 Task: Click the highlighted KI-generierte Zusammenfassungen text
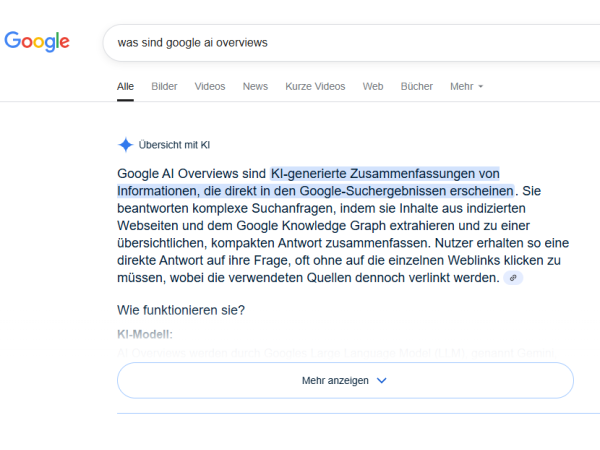click(315, 182)
